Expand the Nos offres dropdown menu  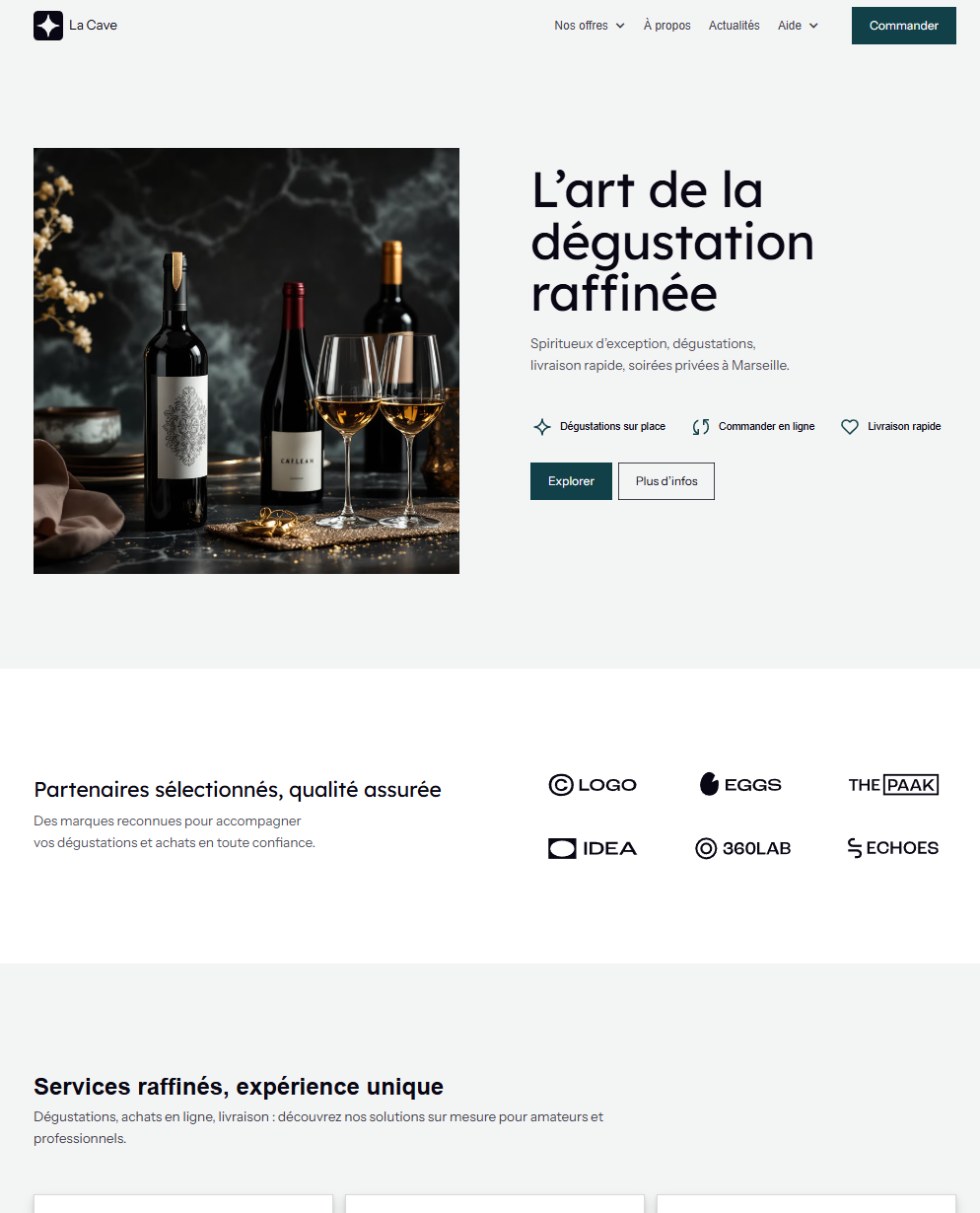coord(590,26)
